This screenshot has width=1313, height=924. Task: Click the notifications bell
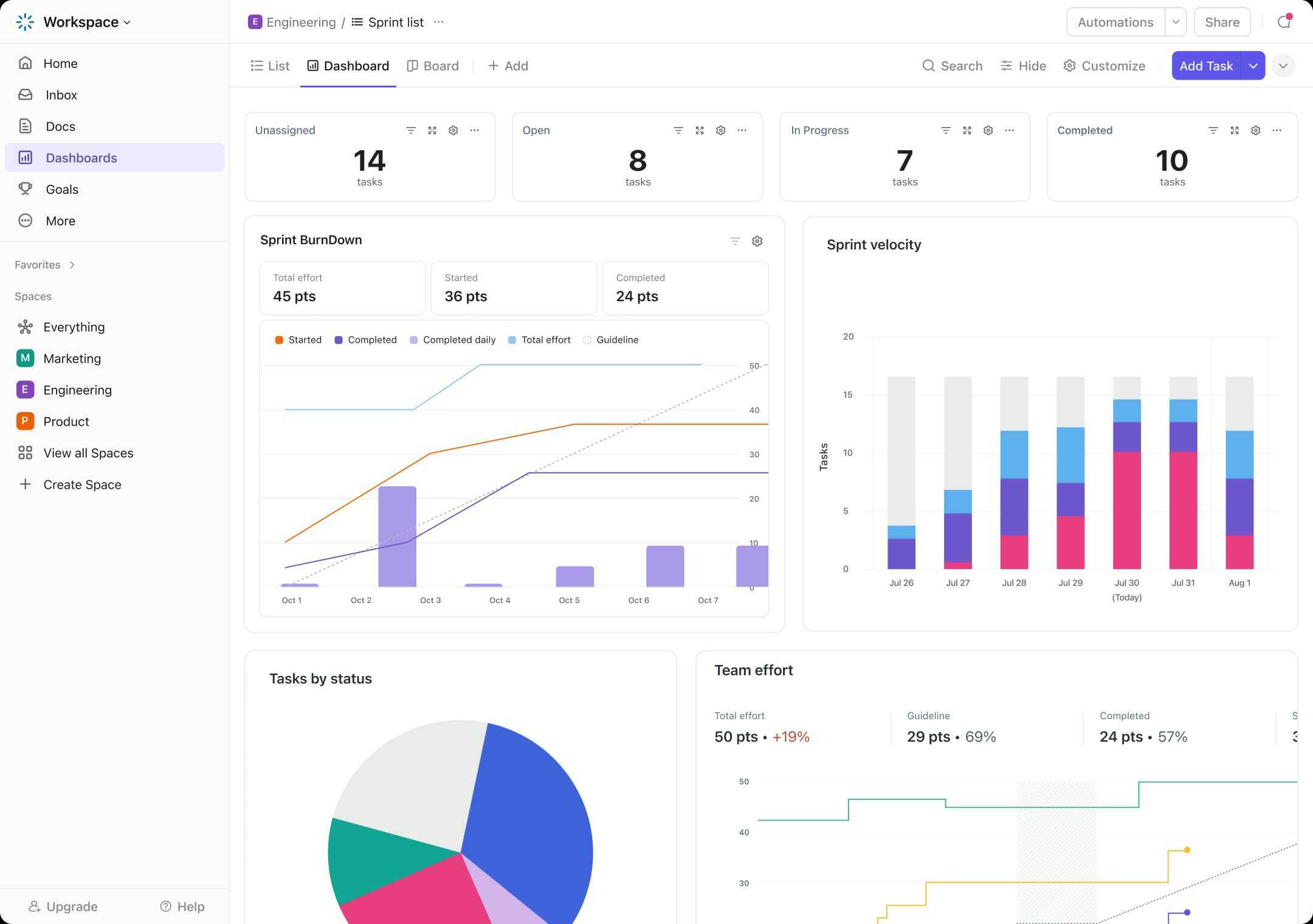click(1284, 22)
